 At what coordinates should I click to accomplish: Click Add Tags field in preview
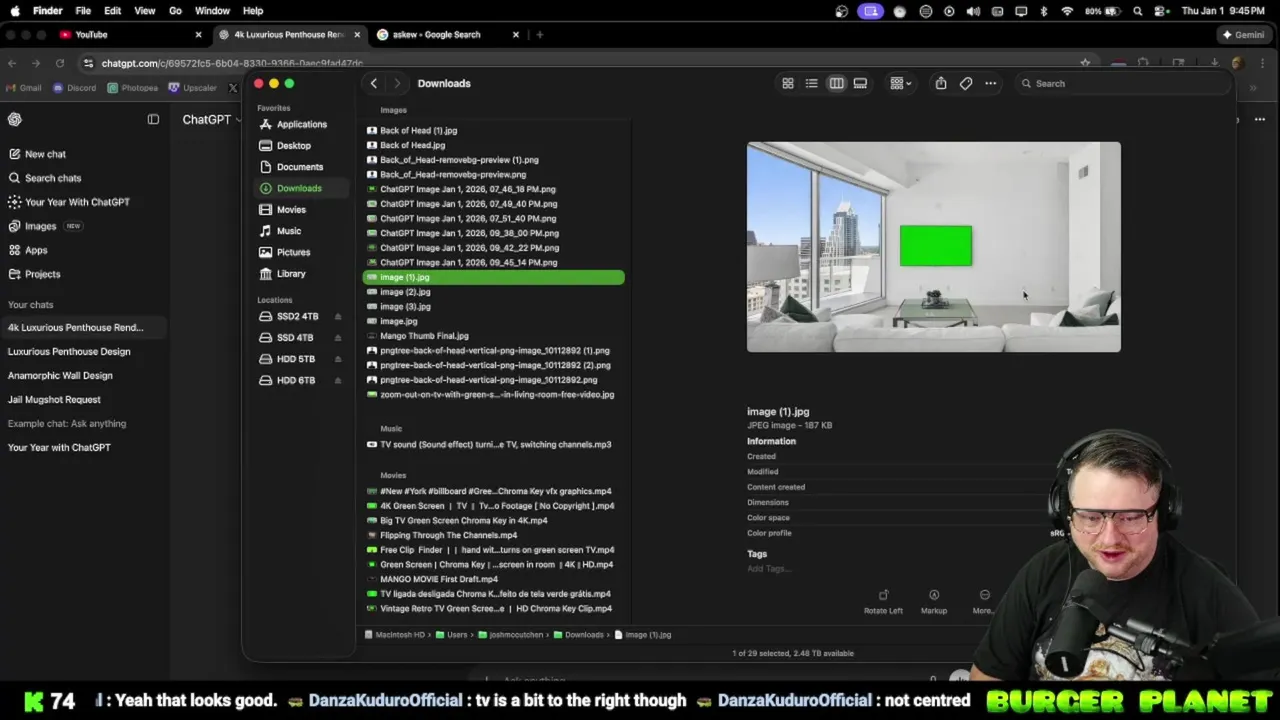[769, 569]
